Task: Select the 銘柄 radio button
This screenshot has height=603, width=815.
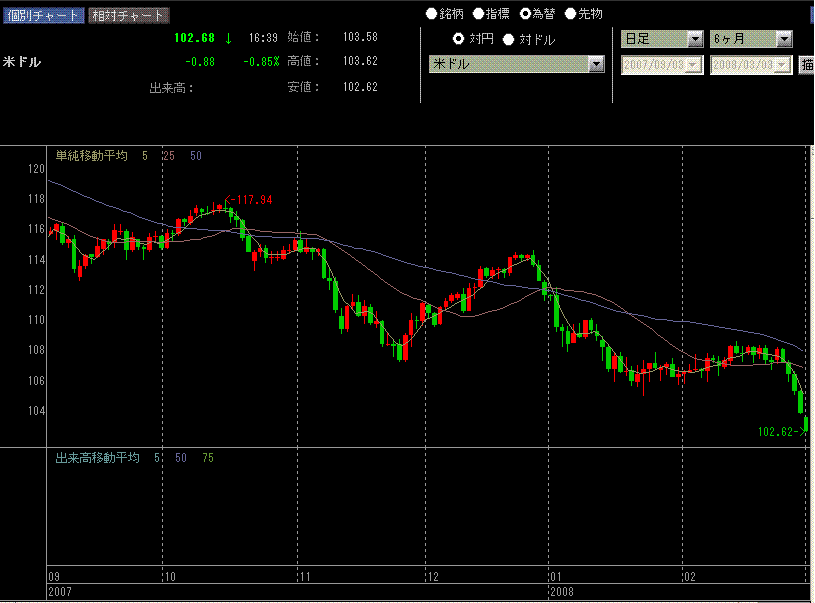Action: click(x=432, y=14)
